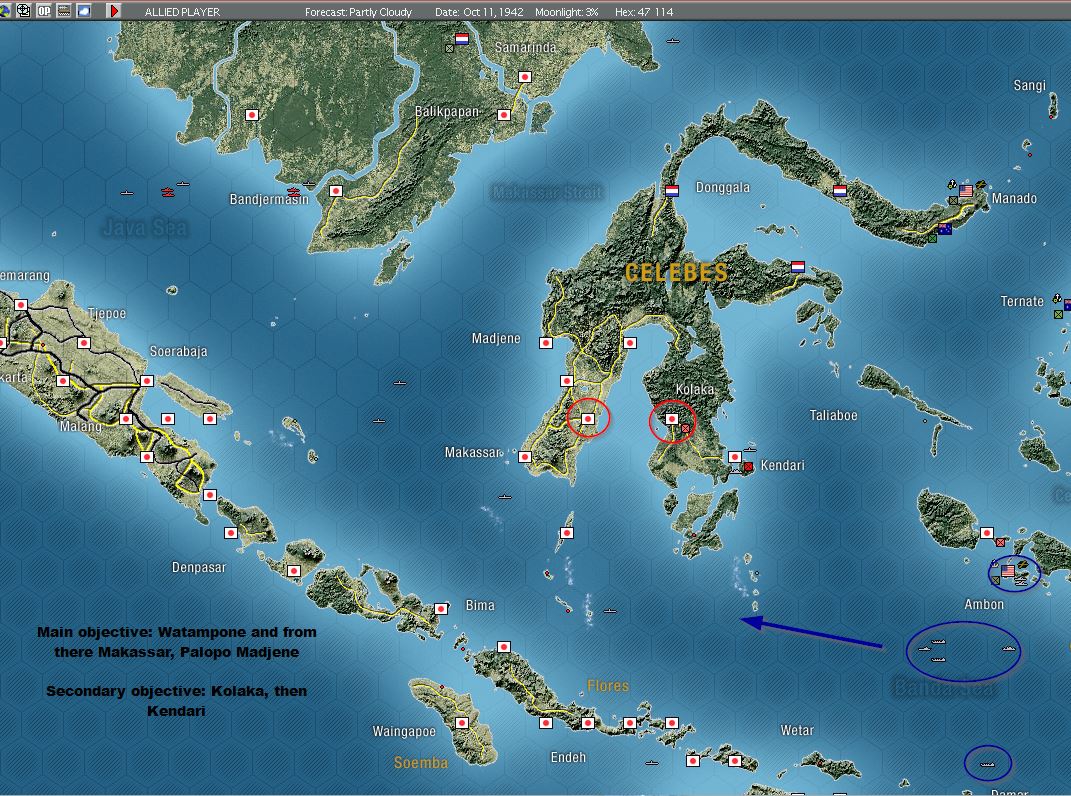Viewport: 1071px width, 796px height.
Task: Select the US flag base at Manado
Action: (x=966, y=191)
